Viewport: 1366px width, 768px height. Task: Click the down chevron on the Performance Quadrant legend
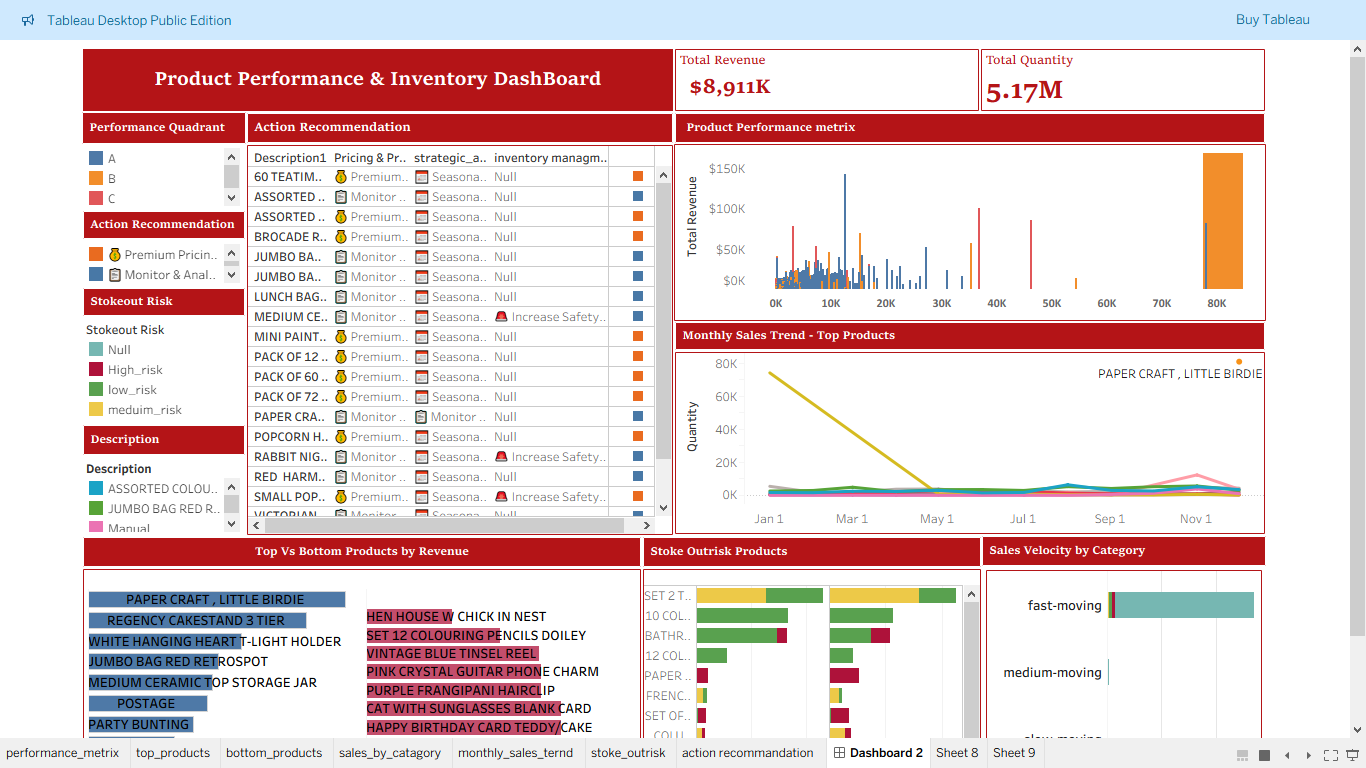point(231,197)
